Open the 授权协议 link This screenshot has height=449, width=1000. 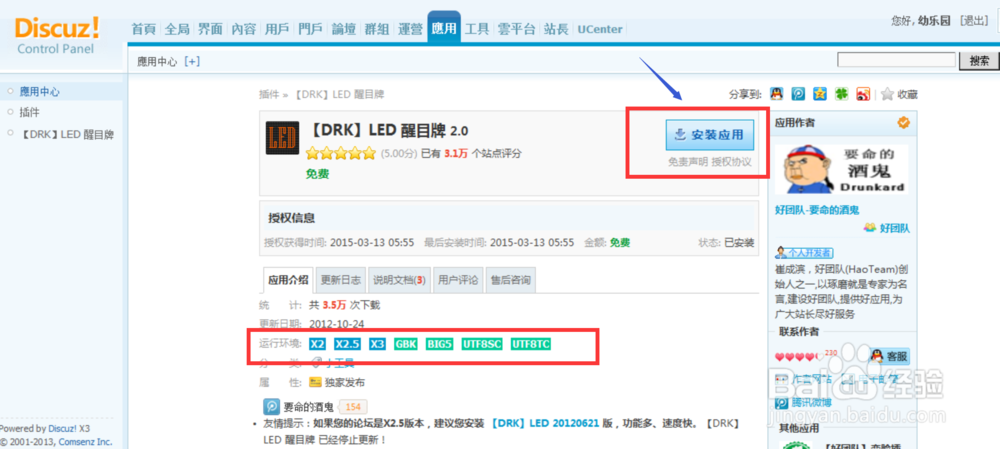tap(732, 162)
